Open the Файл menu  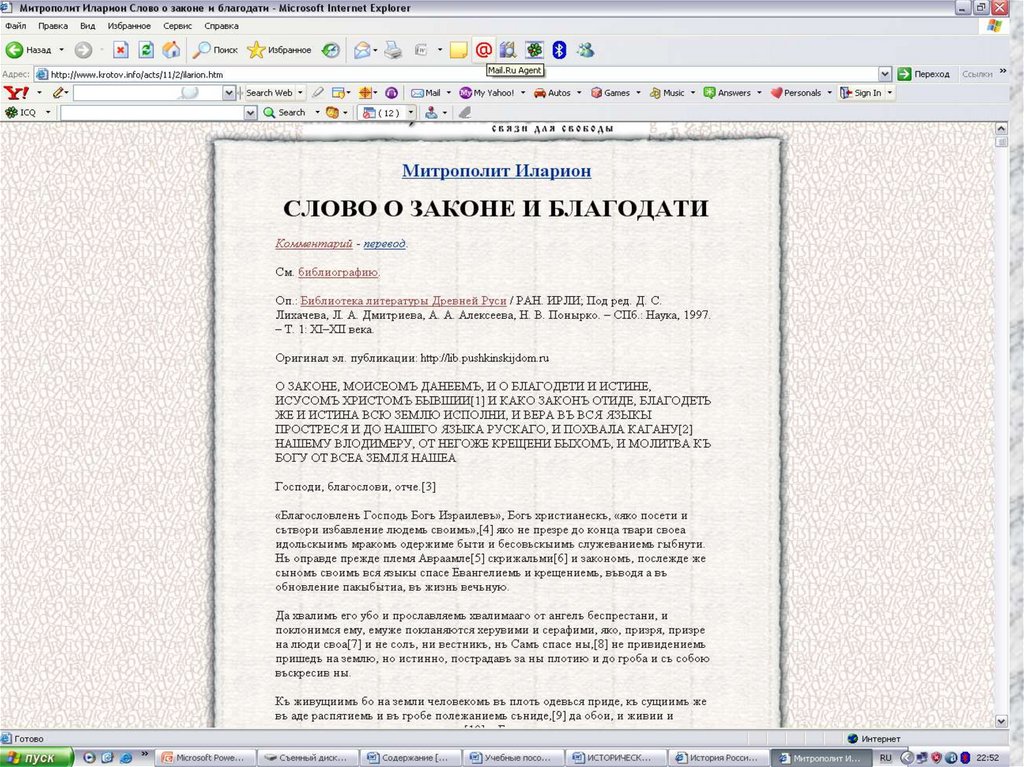(15, 25)
